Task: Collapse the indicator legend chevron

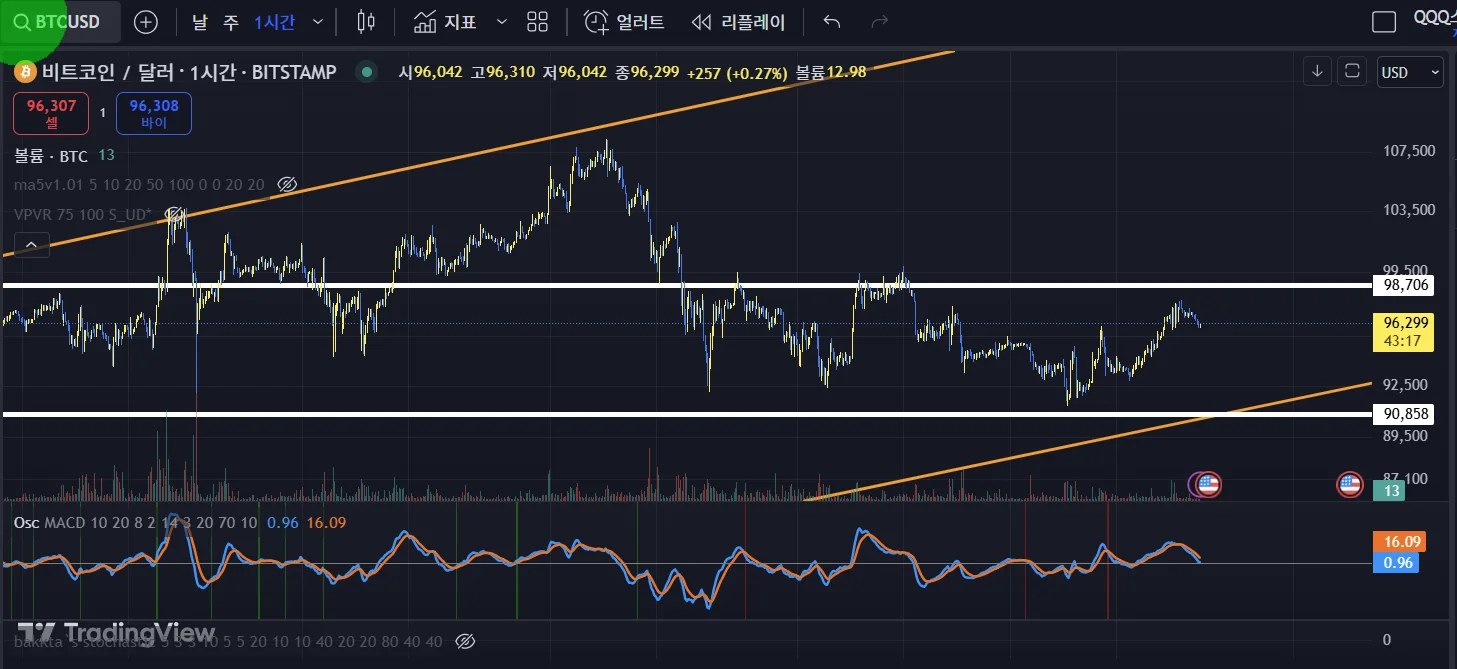Action: [31, 244]
